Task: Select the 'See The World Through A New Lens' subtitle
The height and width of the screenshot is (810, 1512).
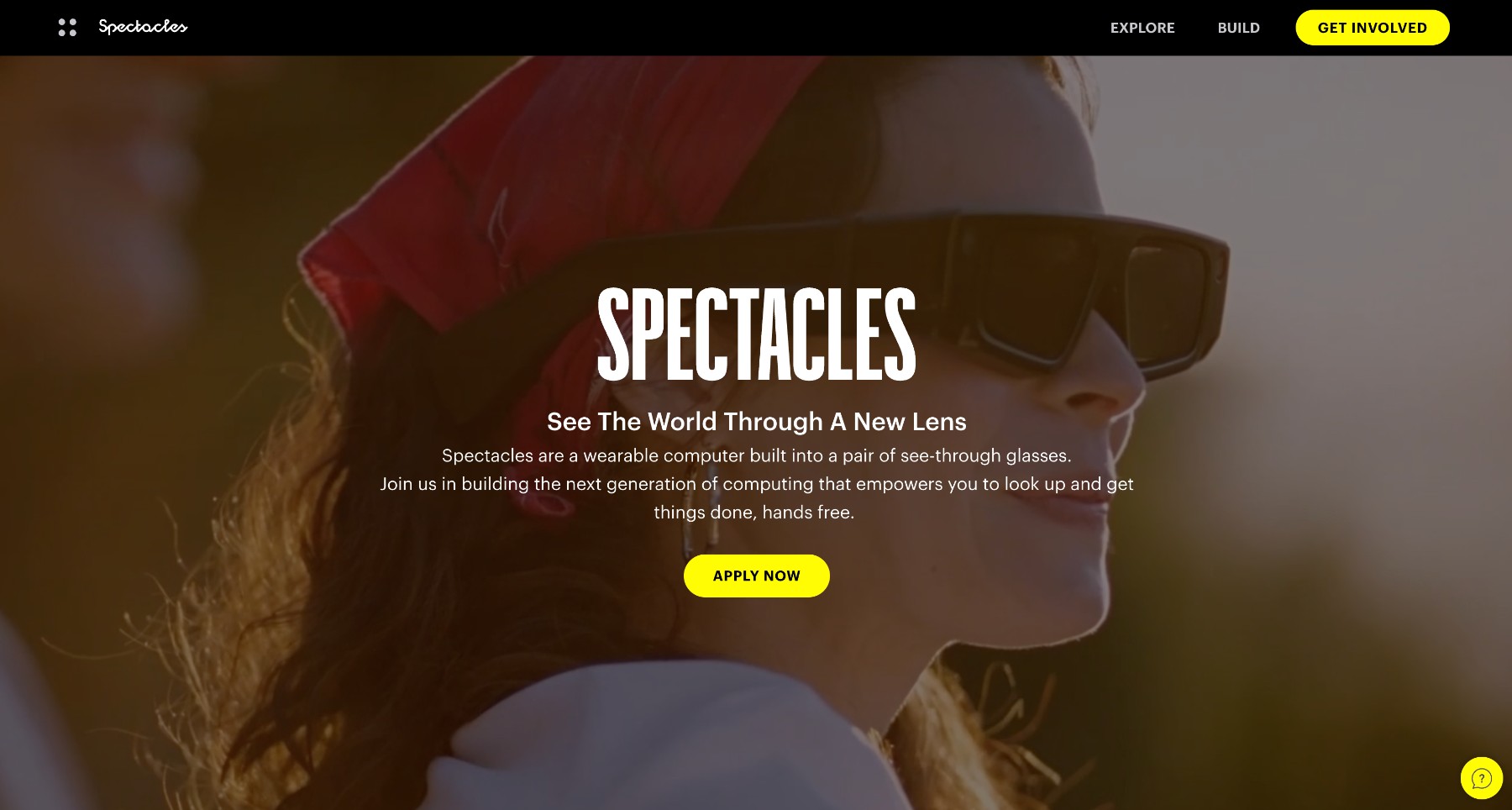Action: (x=757, y=422)
